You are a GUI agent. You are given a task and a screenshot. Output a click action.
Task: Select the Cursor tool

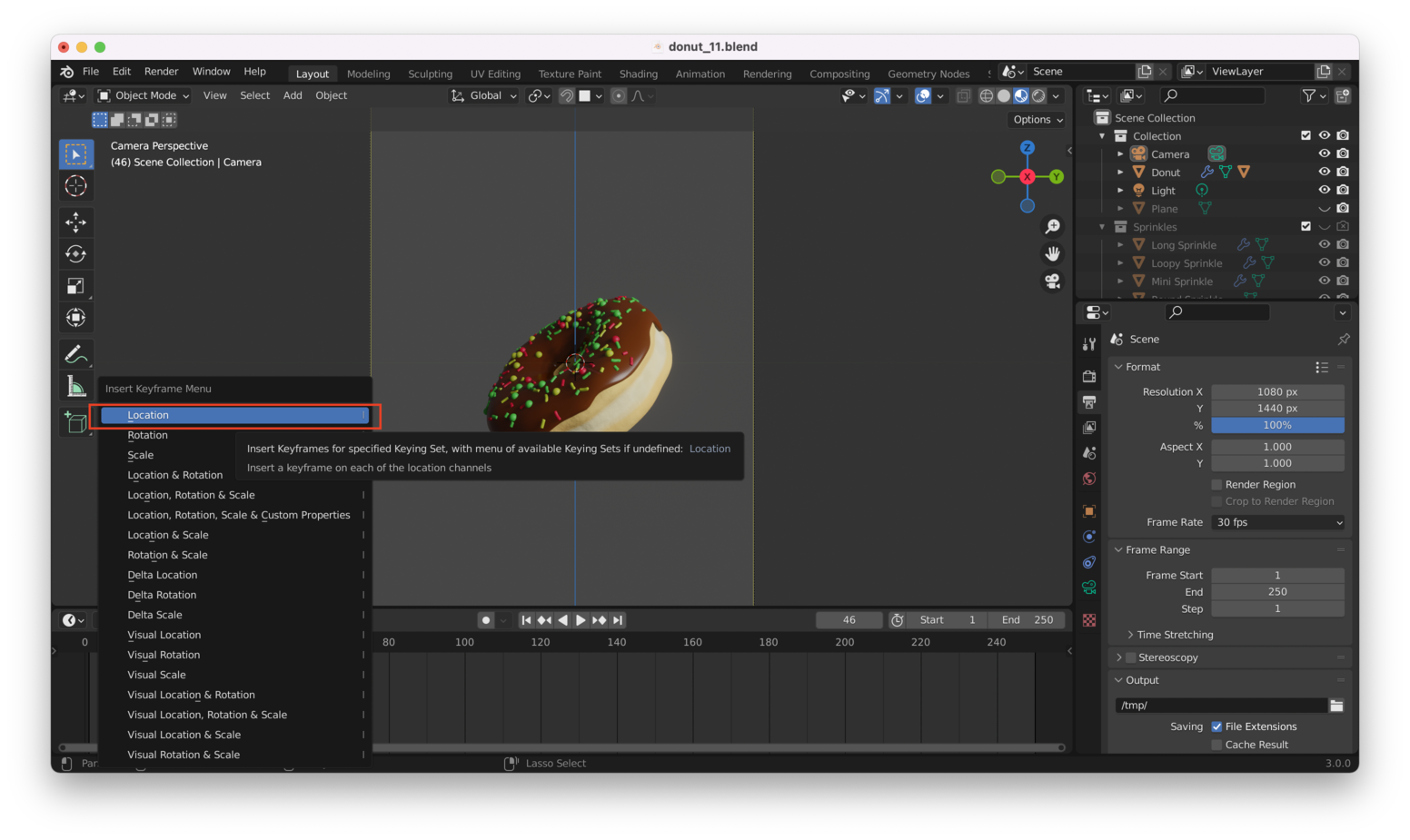click(x=76, y=185)
